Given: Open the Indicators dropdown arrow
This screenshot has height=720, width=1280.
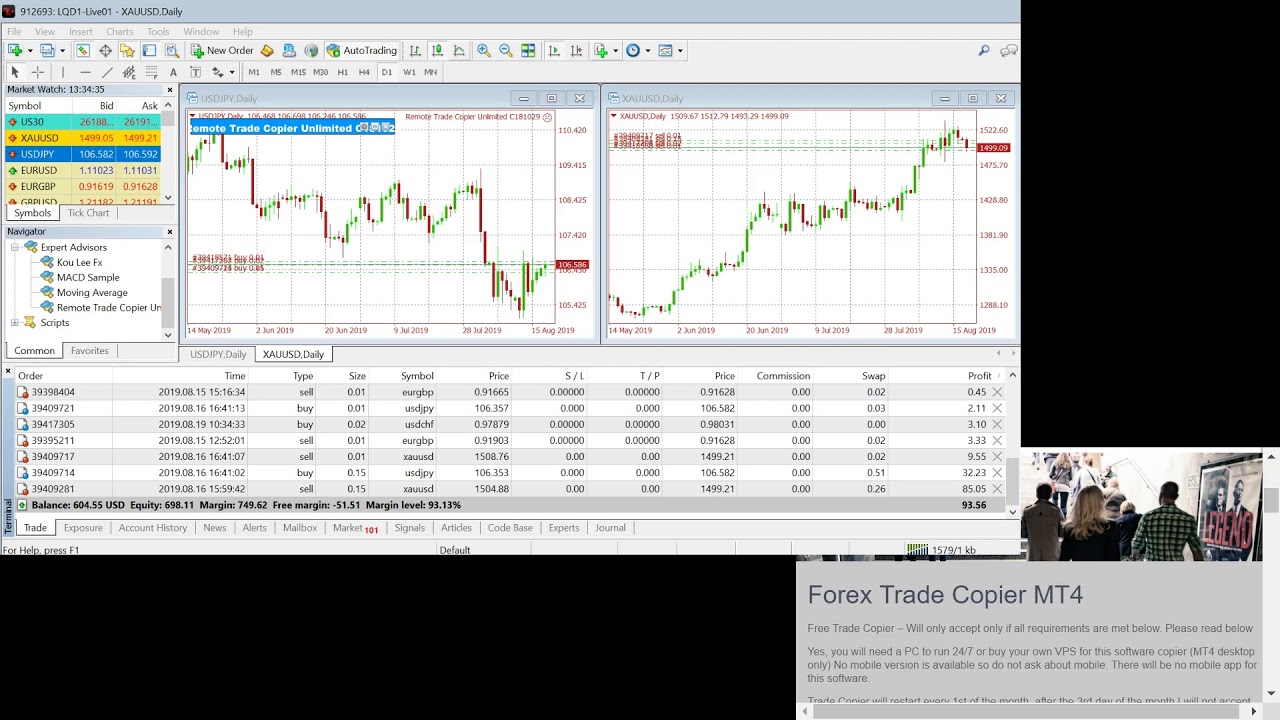Looking at the screenshot, I should point(614,50).
